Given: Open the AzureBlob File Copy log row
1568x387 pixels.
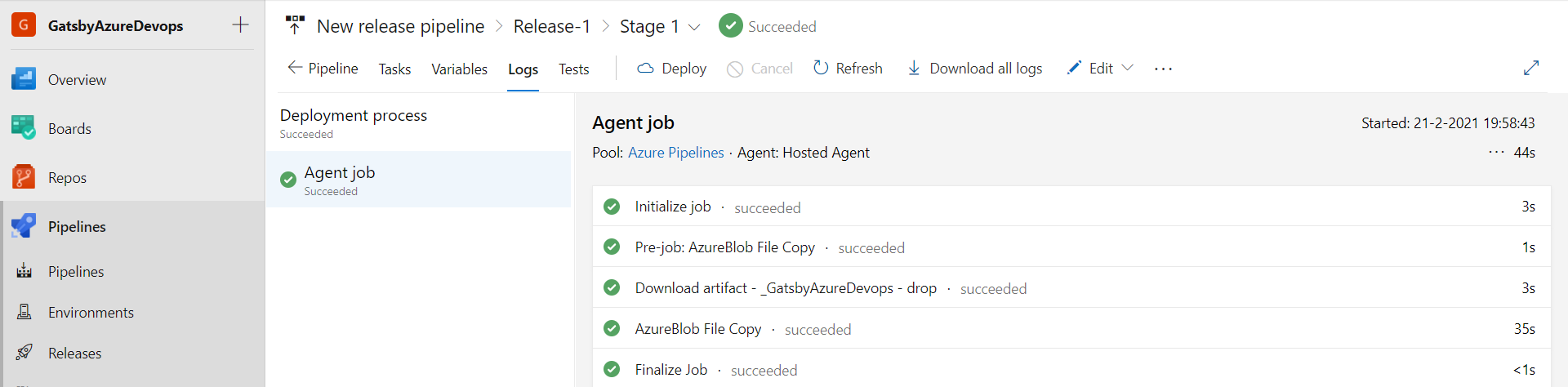Looking at the screenshot, I should (x=698, y=329).
